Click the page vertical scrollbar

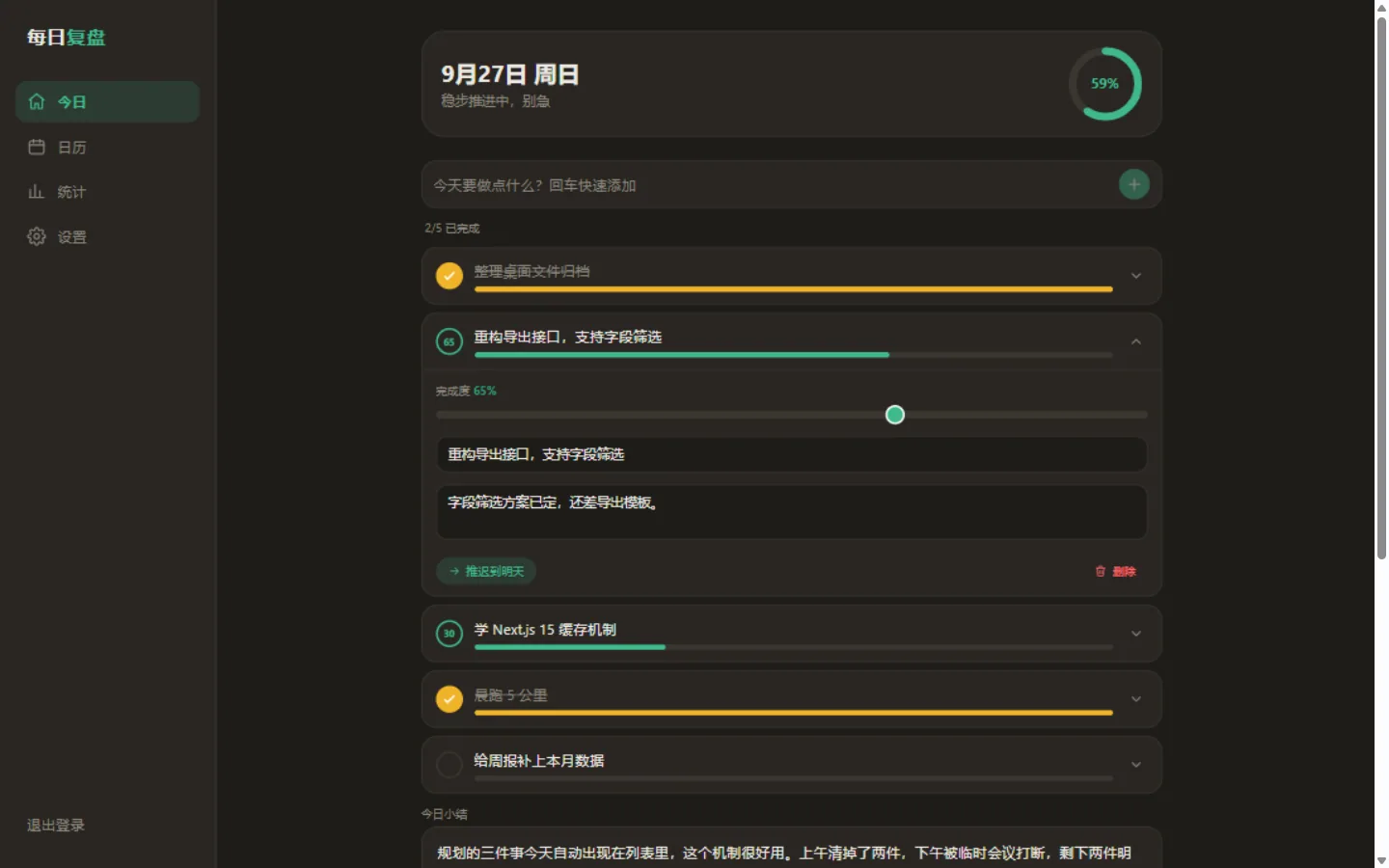[x=1381, y=287]
